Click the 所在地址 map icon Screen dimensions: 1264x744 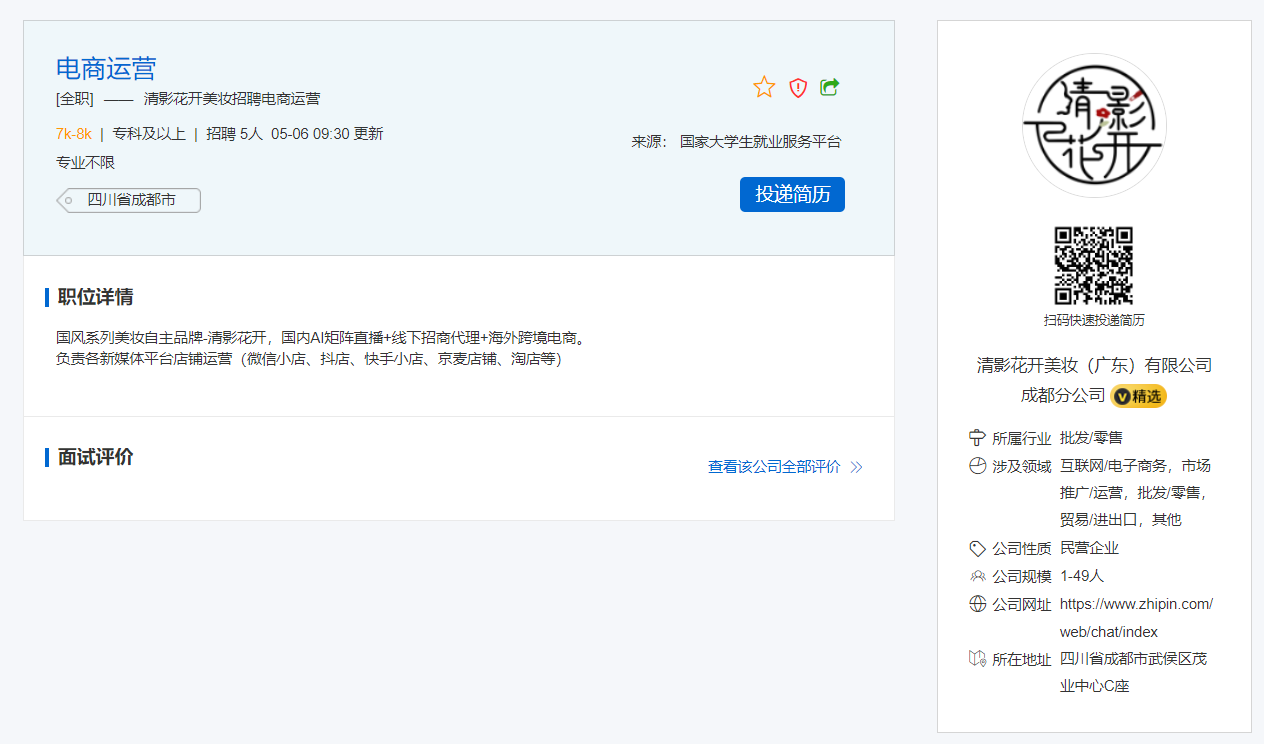coord(978,659)
